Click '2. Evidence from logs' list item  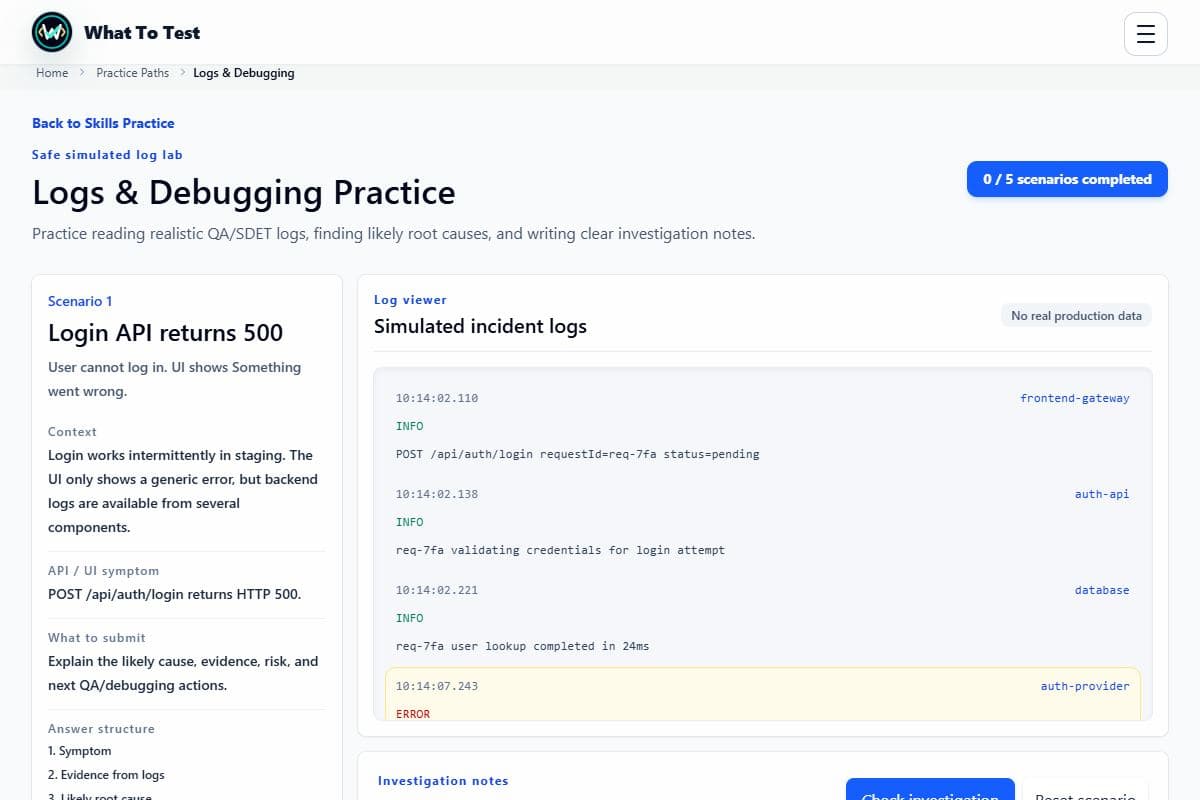click(x=106, y=775)
